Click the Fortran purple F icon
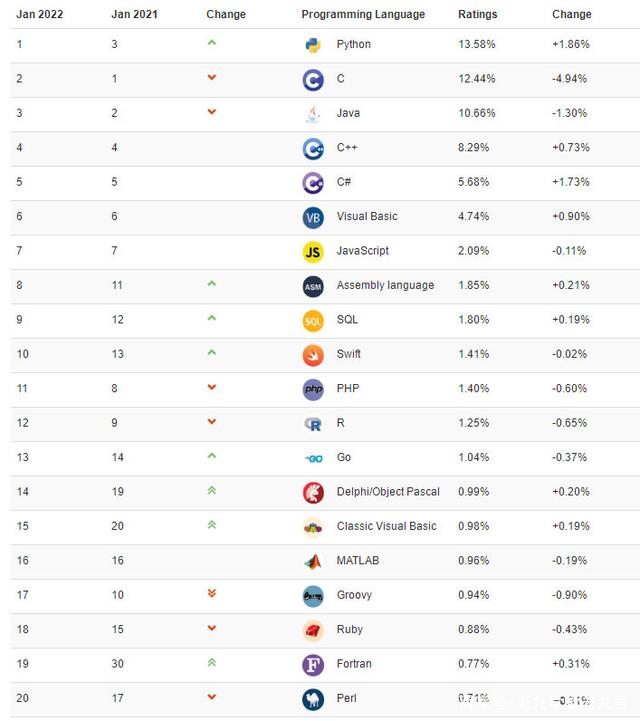 click(313, 664)
